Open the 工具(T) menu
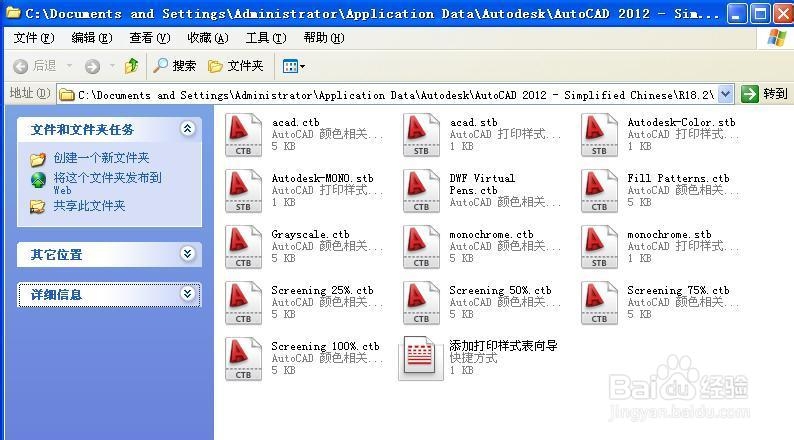This screenshot has height=440, width=794. (266, 38)
